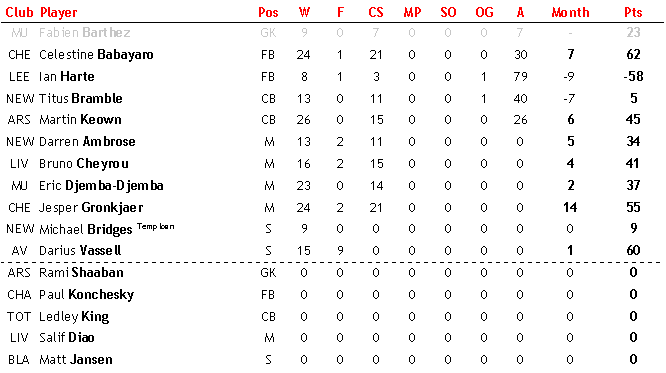The image size is (666, 373).
Task: Open Ian Harte player entry
Action: tap(67, 76)
